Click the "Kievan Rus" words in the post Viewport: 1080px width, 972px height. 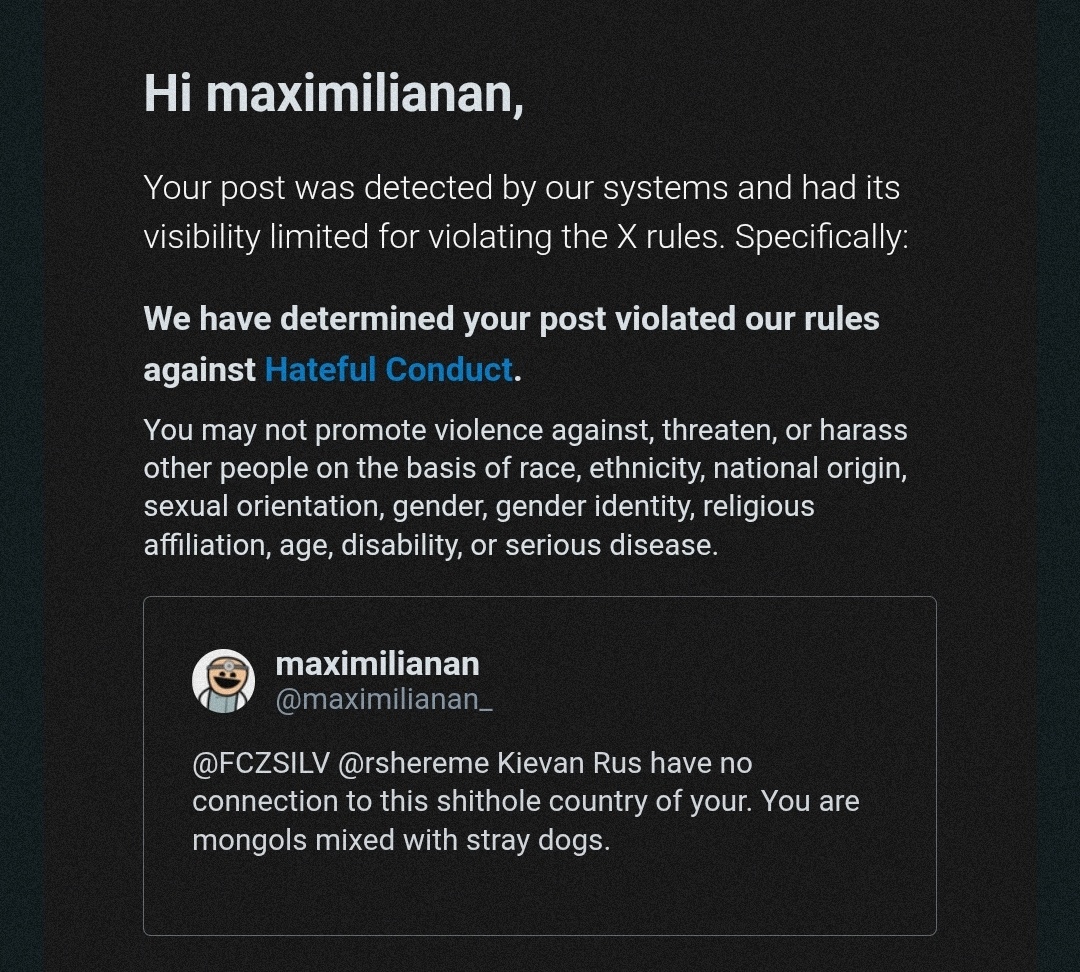(569, 764)
